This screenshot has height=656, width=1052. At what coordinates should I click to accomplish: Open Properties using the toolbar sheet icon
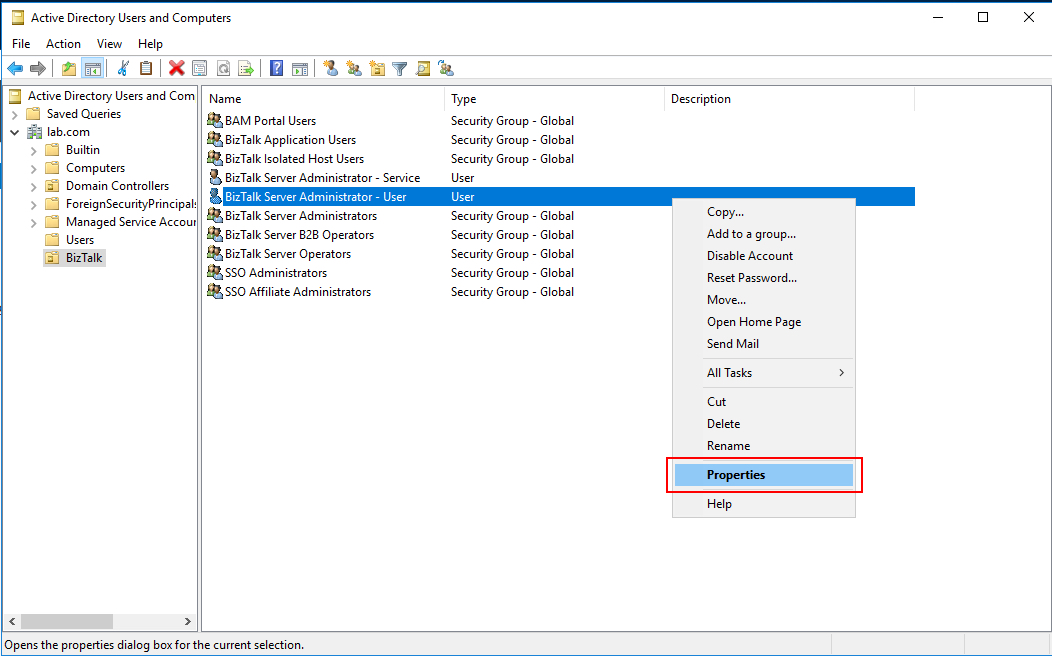tap(199, 68)
